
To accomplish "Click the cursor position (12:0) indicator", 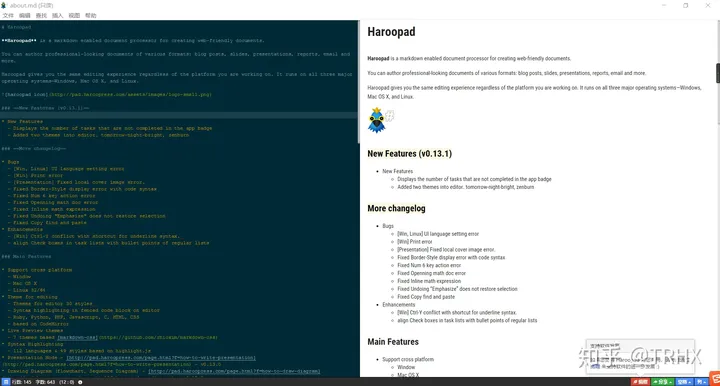I will coord(67,382).
